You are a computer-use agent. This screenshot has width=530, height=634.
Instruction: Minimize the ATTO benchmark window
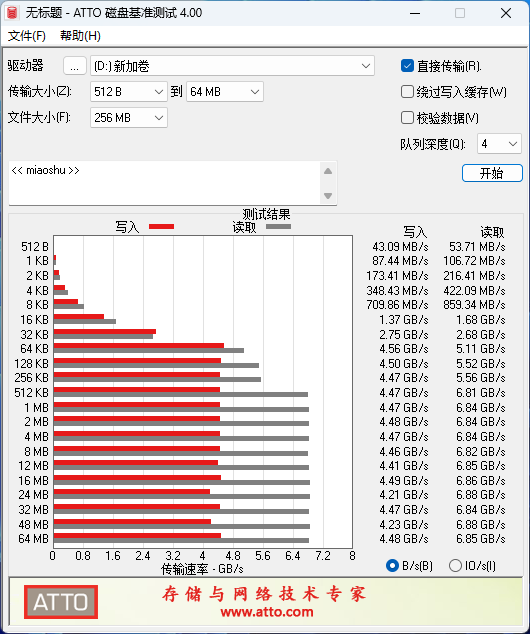click(415, 13)
